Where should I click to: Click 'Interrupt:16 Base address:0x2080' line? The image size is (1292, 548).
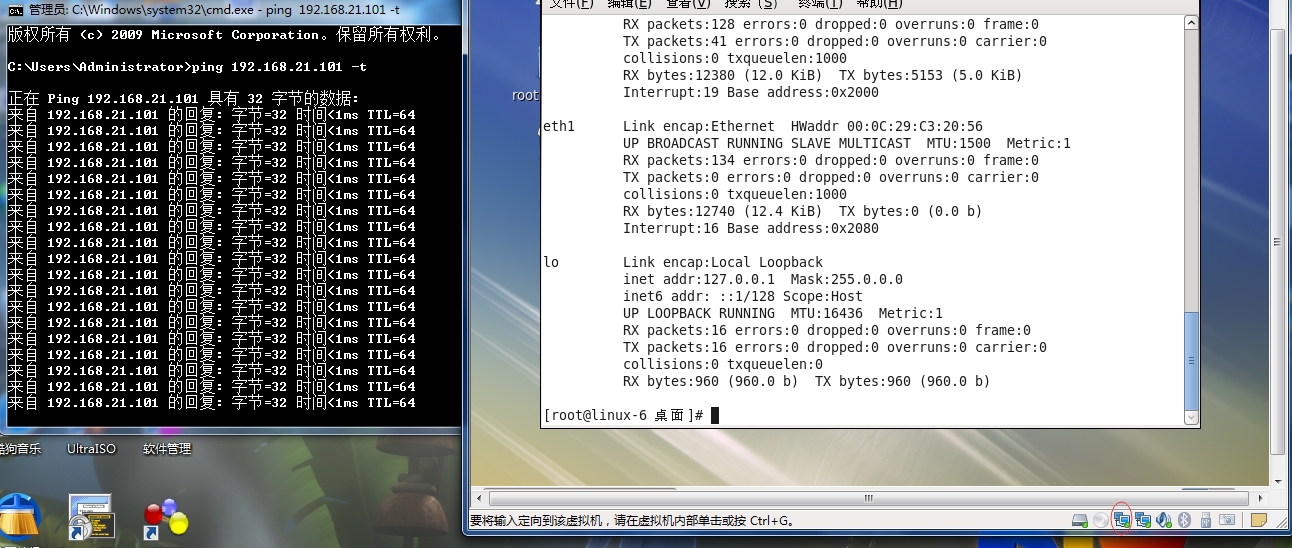click(751, 228)
